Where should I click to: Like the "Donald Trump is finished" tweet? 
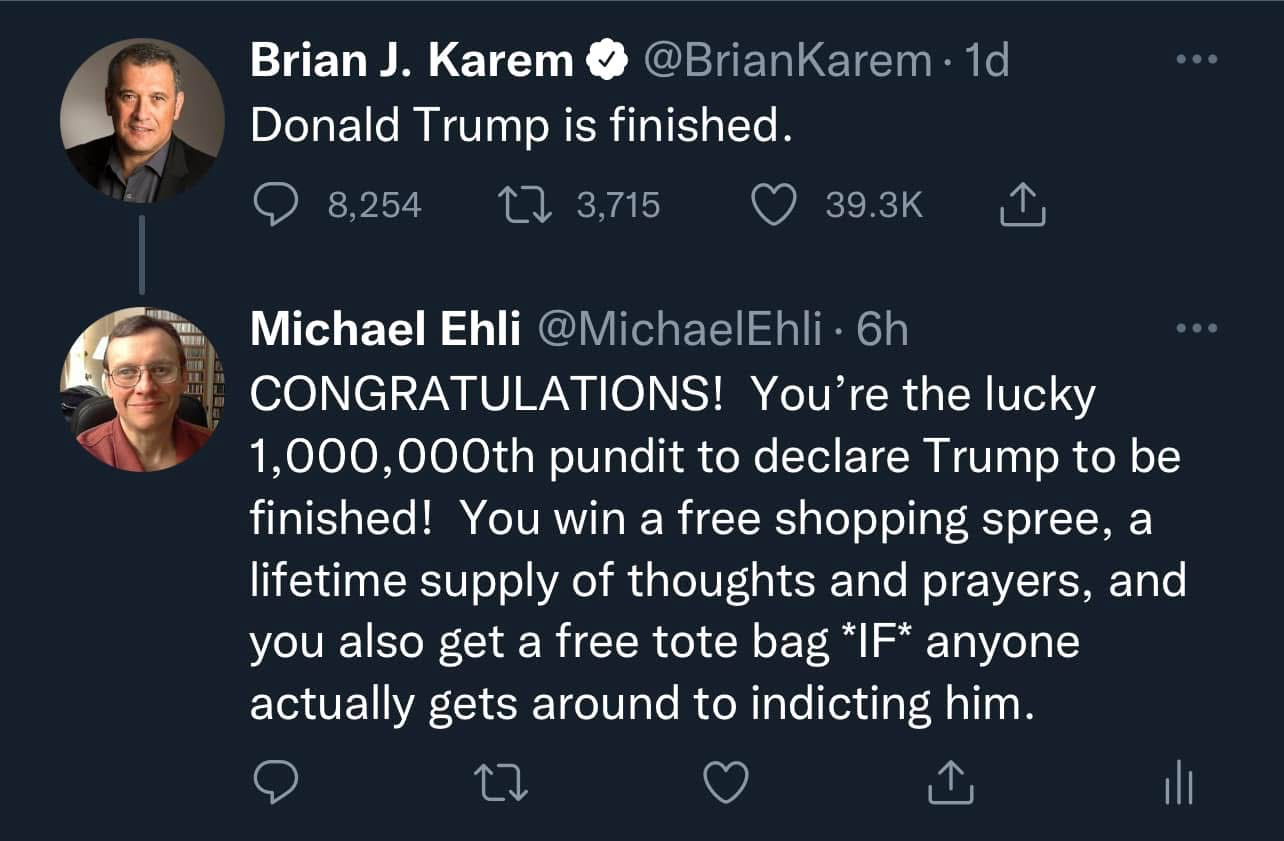(771, 206)
